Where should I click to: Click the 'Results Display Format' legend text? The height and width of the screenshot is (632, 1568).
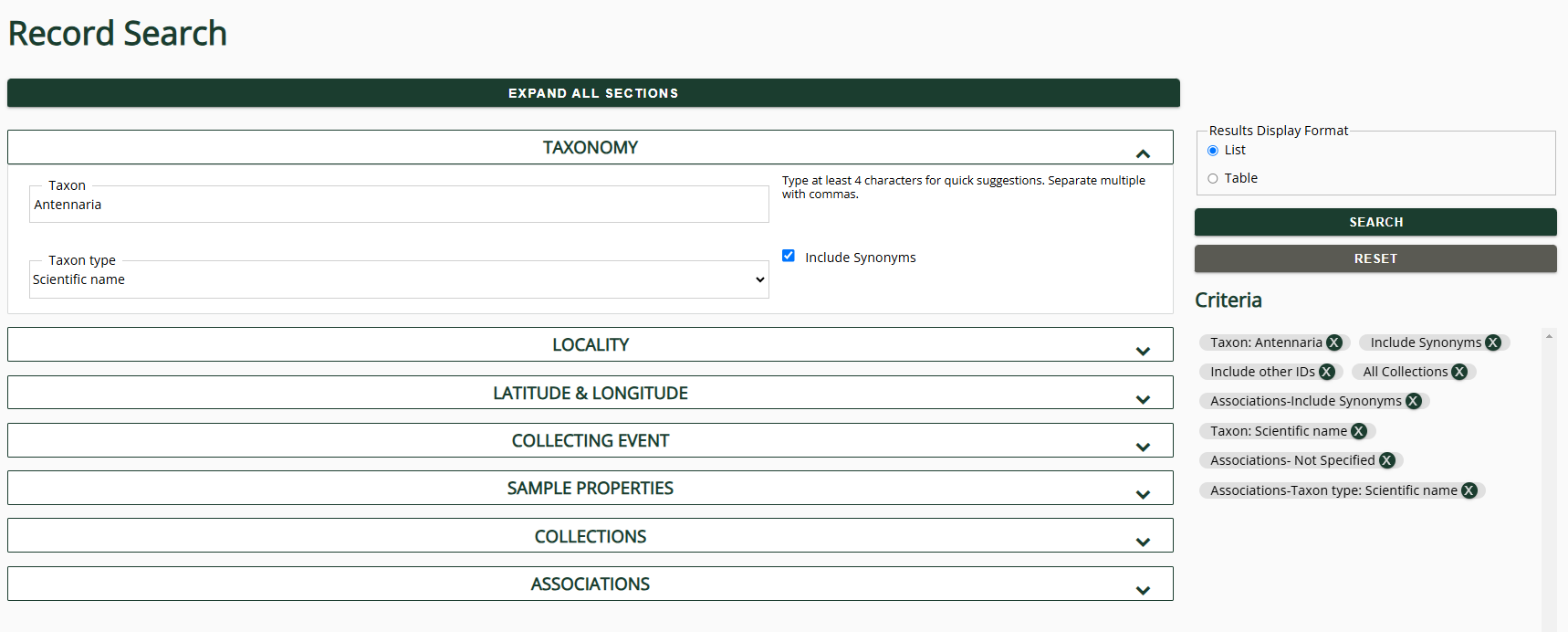point(1279,131)
